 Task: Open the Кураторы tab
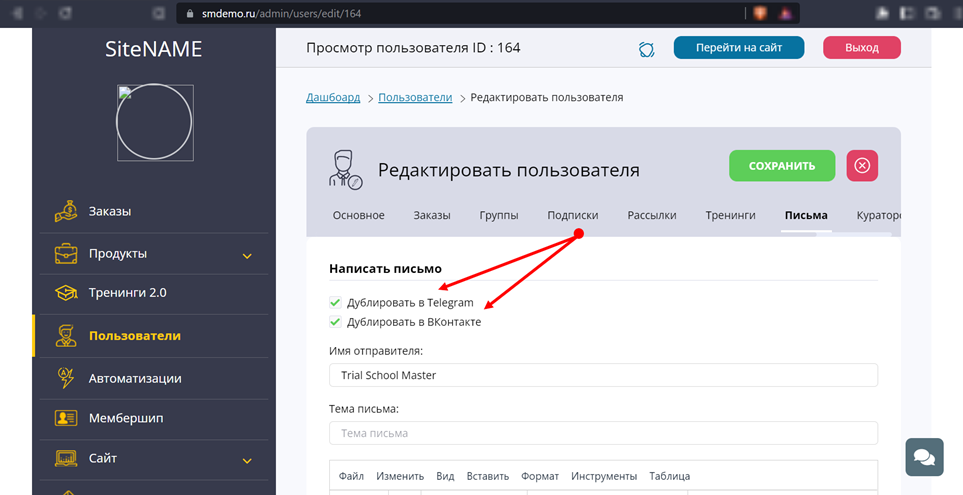pos(878,216)
